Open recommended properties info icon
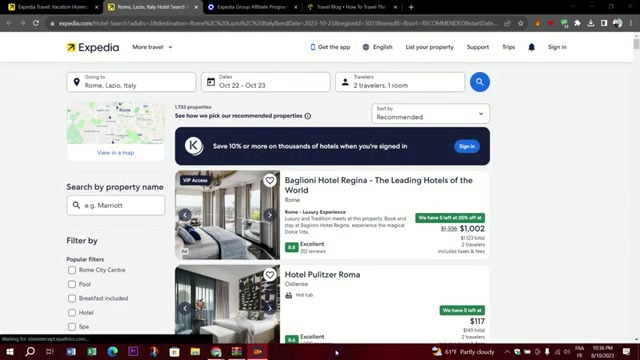640x360 pixels. pos(308,116)
